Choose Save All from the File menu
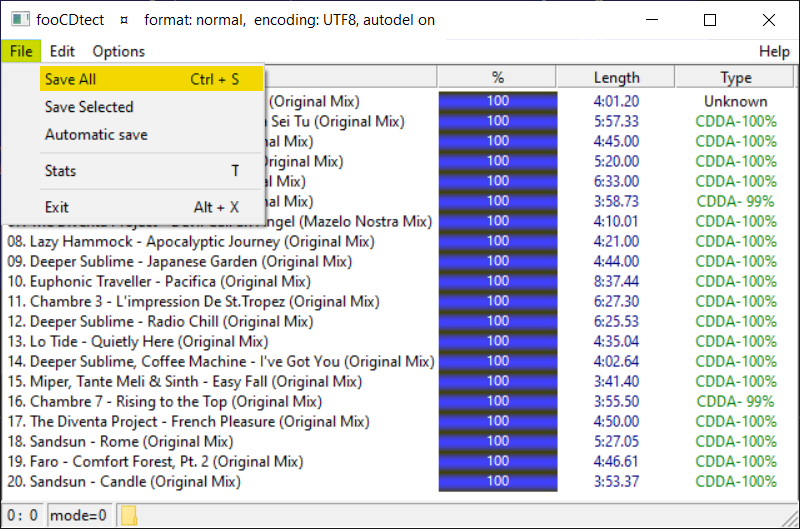The width and height of the screenshot is (800, 529). 152,79
